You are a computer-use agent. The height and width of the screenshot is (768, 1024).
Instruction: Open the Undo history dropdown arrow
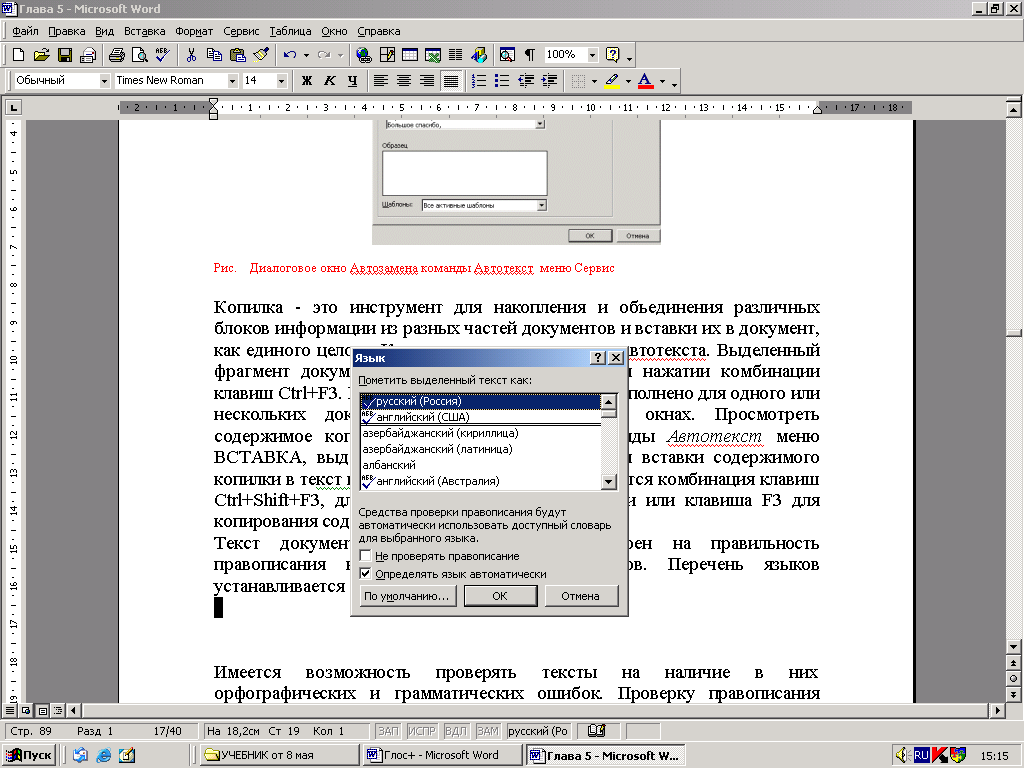(306, 56)
